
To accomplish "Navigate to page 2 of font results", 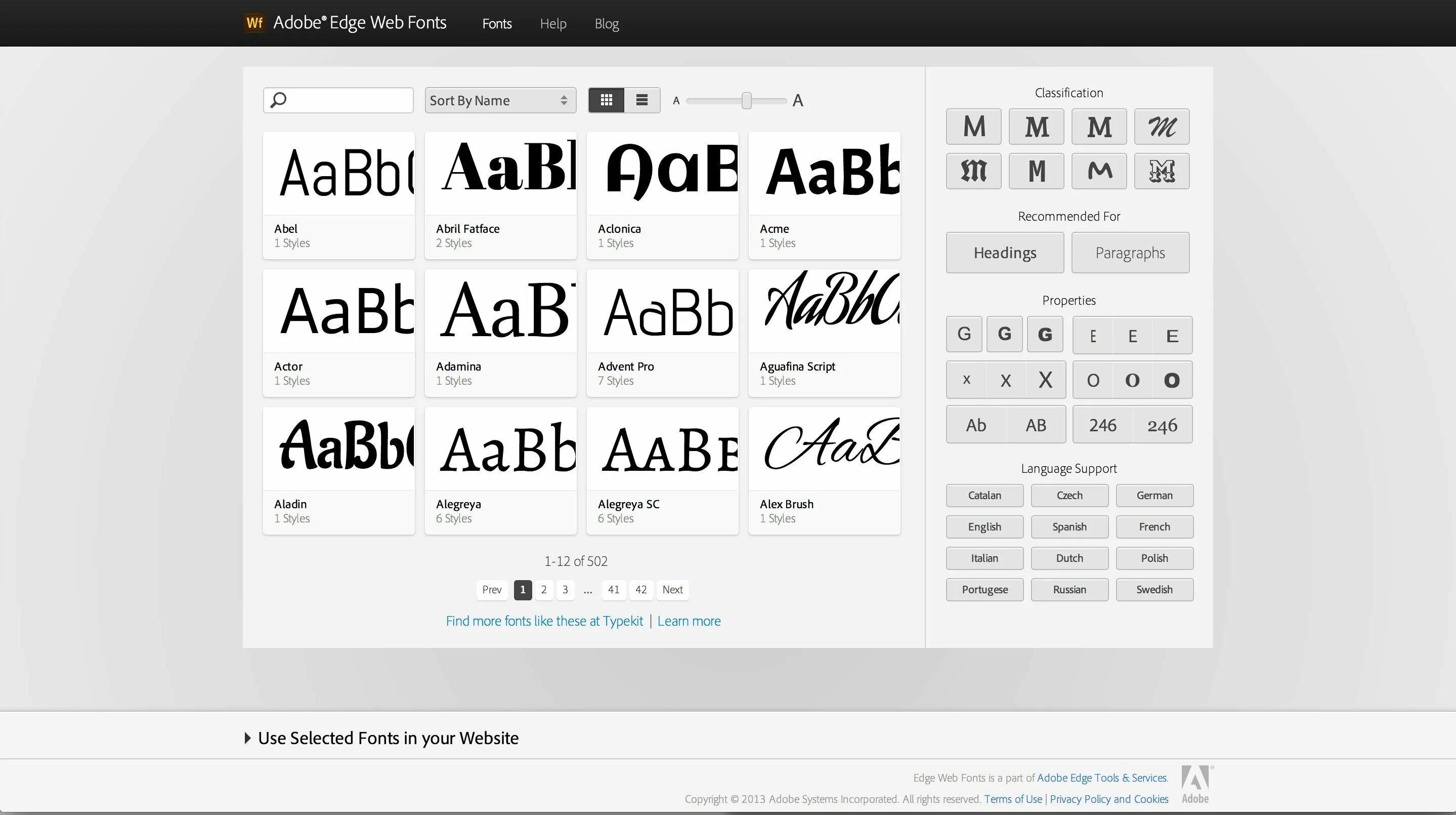I will pyautogui.click(x=543, y=589).
